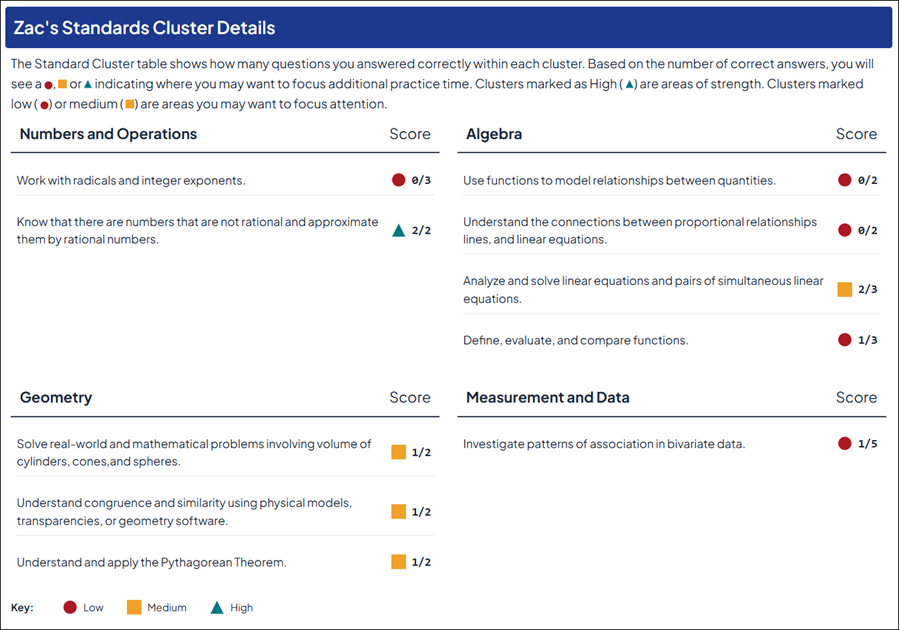Click Zac's Standards Cluster Details title bar
900x630 pixels.
(448, 28)
